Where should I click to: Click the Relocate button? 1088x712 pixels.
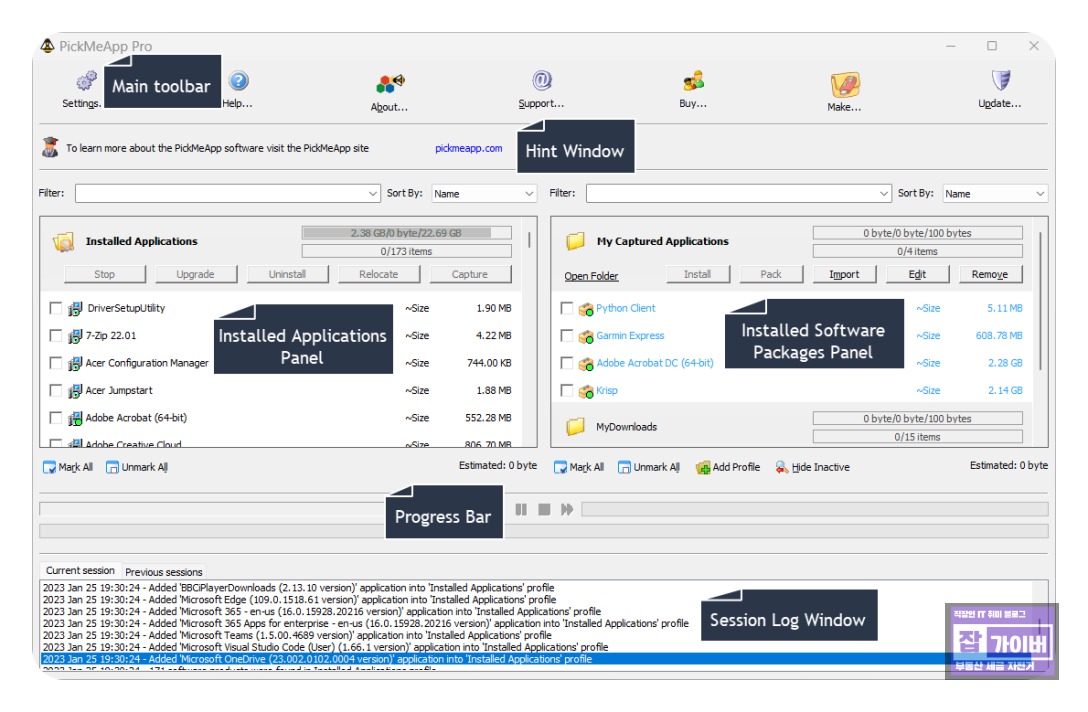pyautogui.click(x=379, y=274)
